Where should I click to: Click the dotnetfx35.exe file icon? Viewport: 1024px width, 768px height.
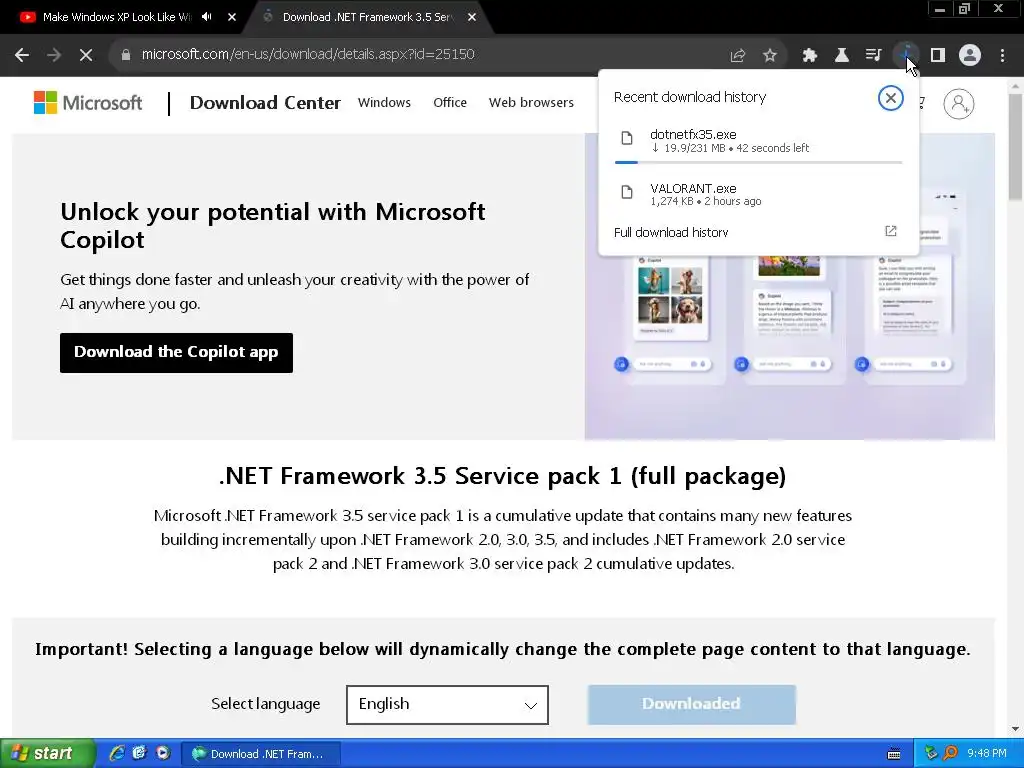pos(627,138)
